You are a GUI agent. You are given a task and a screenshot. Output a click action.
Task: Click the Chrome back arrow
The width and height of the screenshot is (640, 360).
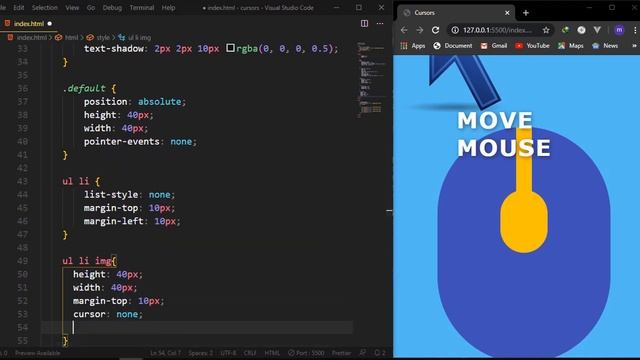404,30
